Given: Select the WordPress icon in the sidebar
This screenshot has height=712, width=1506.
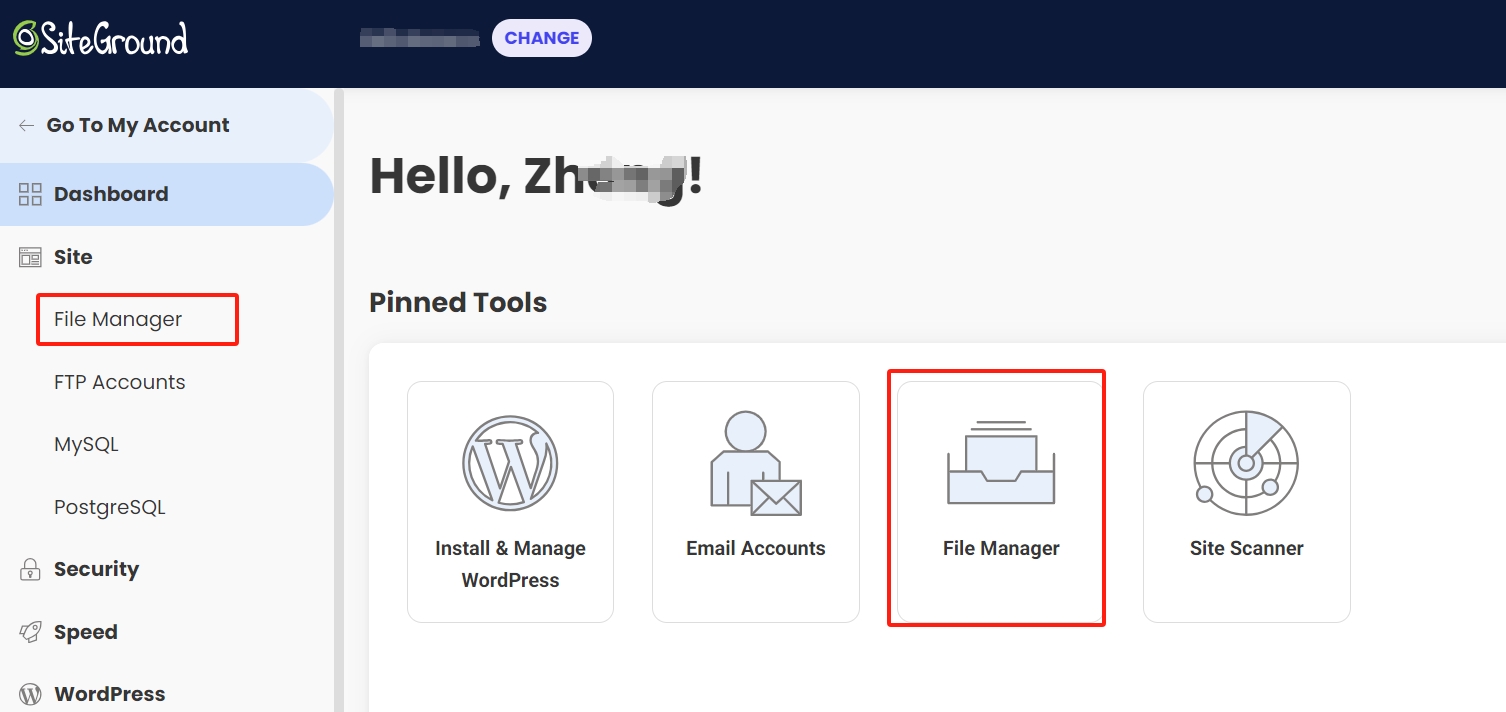Looking at the screenshot, I should (x=28, y=693).
